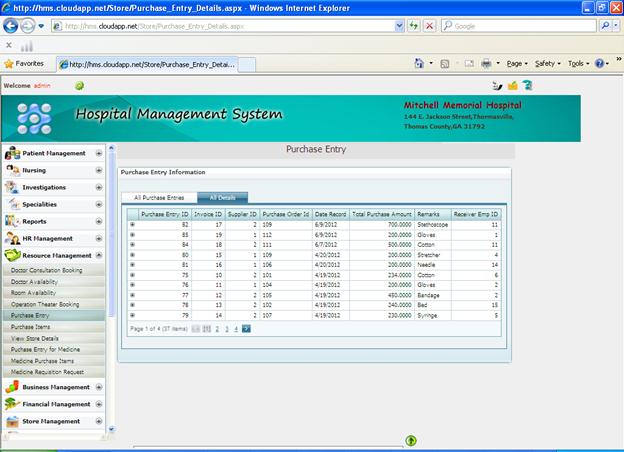Collapse the Resource Management section
The height and width of the screenshot is (452, 624).
coord(99,256)
